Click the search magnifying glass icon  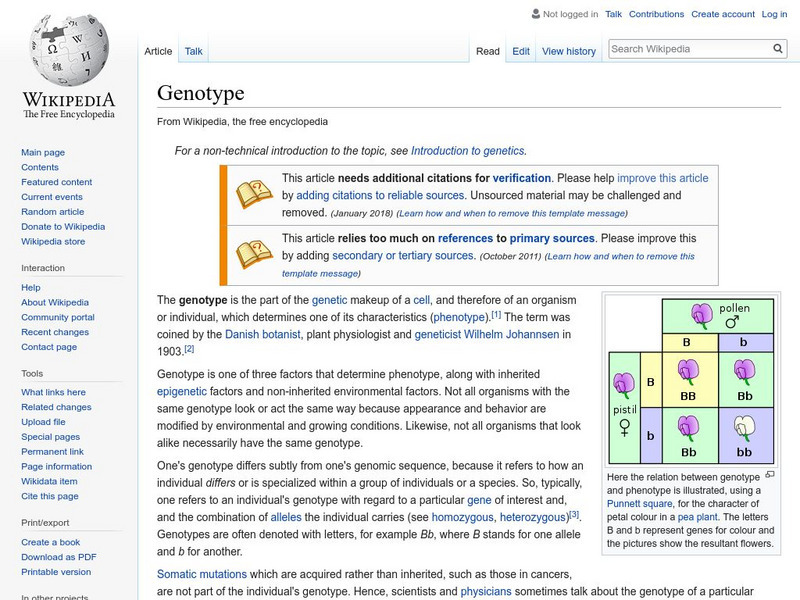(x=778, y=48)
